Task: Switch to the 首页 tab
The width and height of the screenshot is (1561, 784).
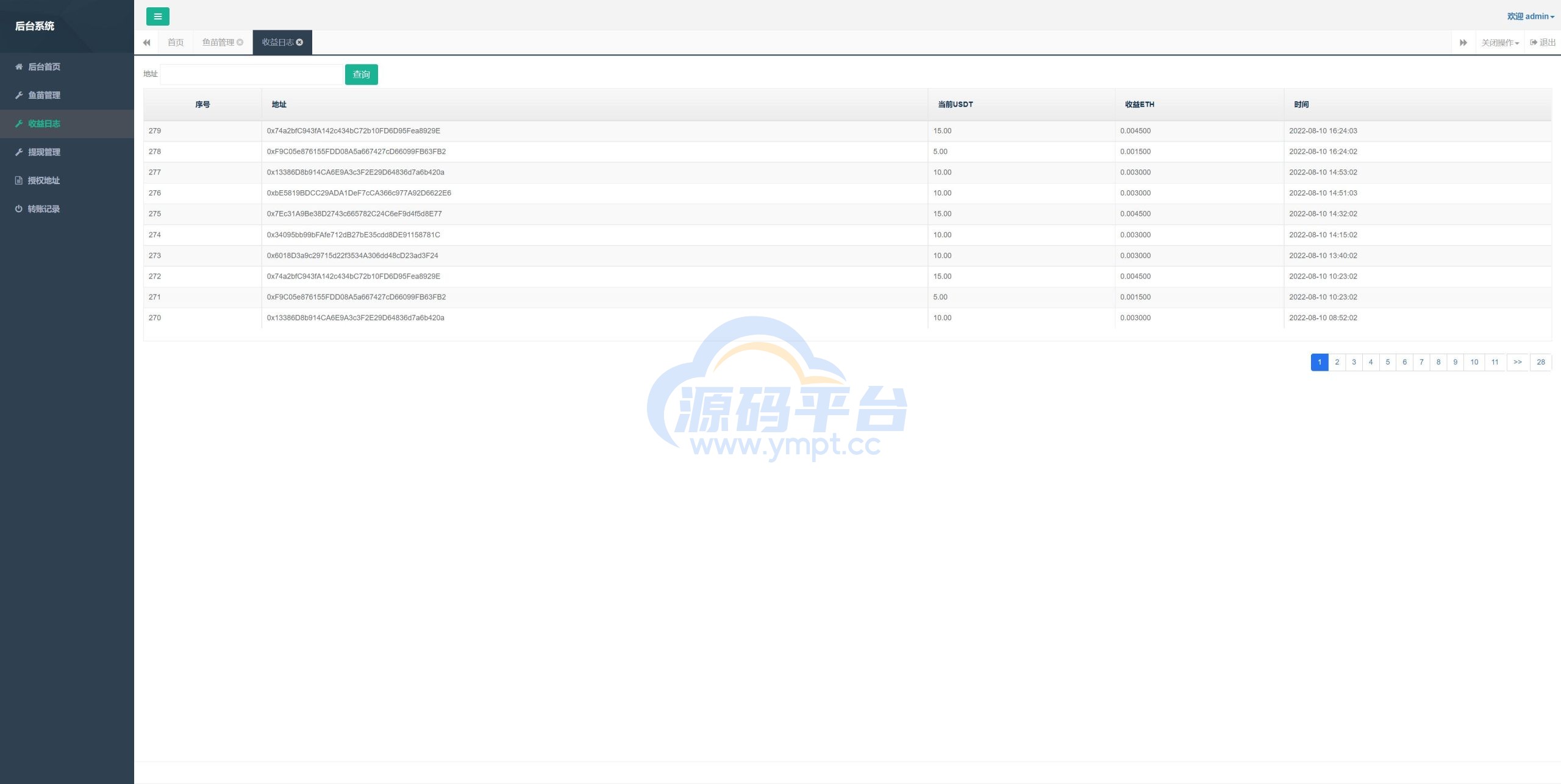Action: 176,43
